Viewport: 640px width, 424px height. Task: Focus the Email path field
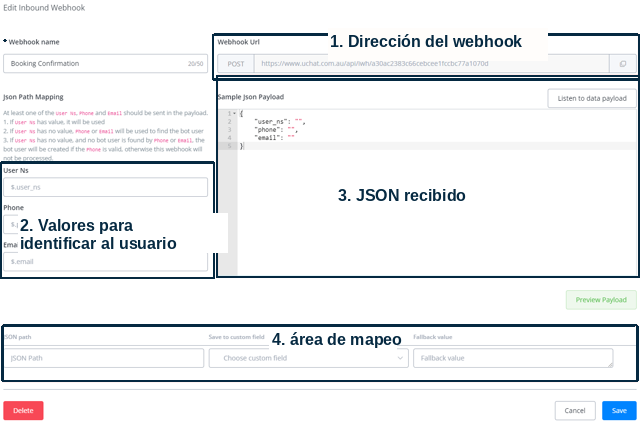point(105,262)
